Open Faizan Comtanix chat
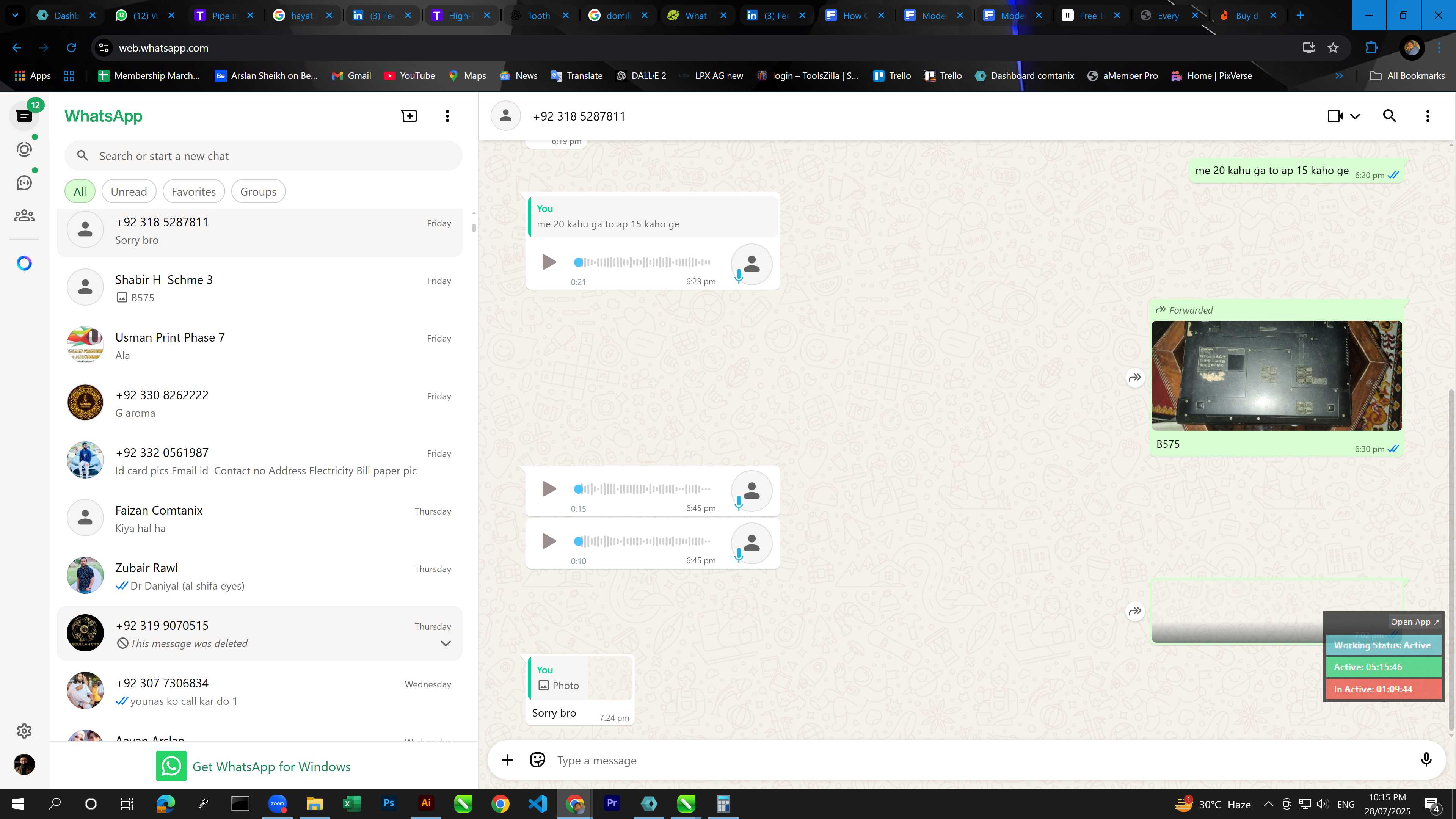This screenshot has height=819, width=1456. (260, 518)
